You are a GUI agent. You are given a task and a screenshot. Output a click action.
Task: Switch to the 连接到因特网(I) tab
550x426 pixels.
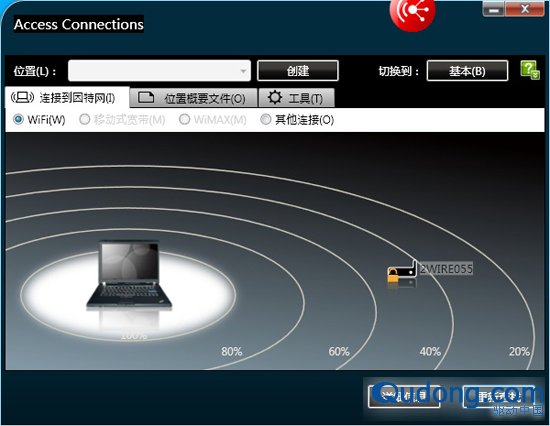click(x=67, y=98)
